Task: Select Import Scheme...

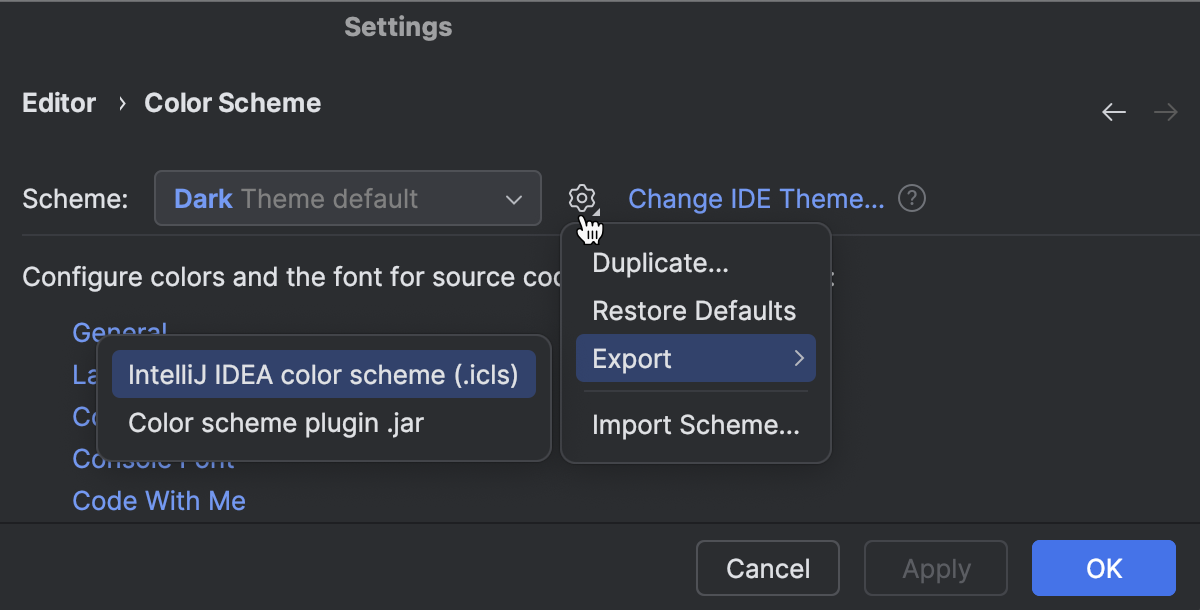Action: coord(695,425)
